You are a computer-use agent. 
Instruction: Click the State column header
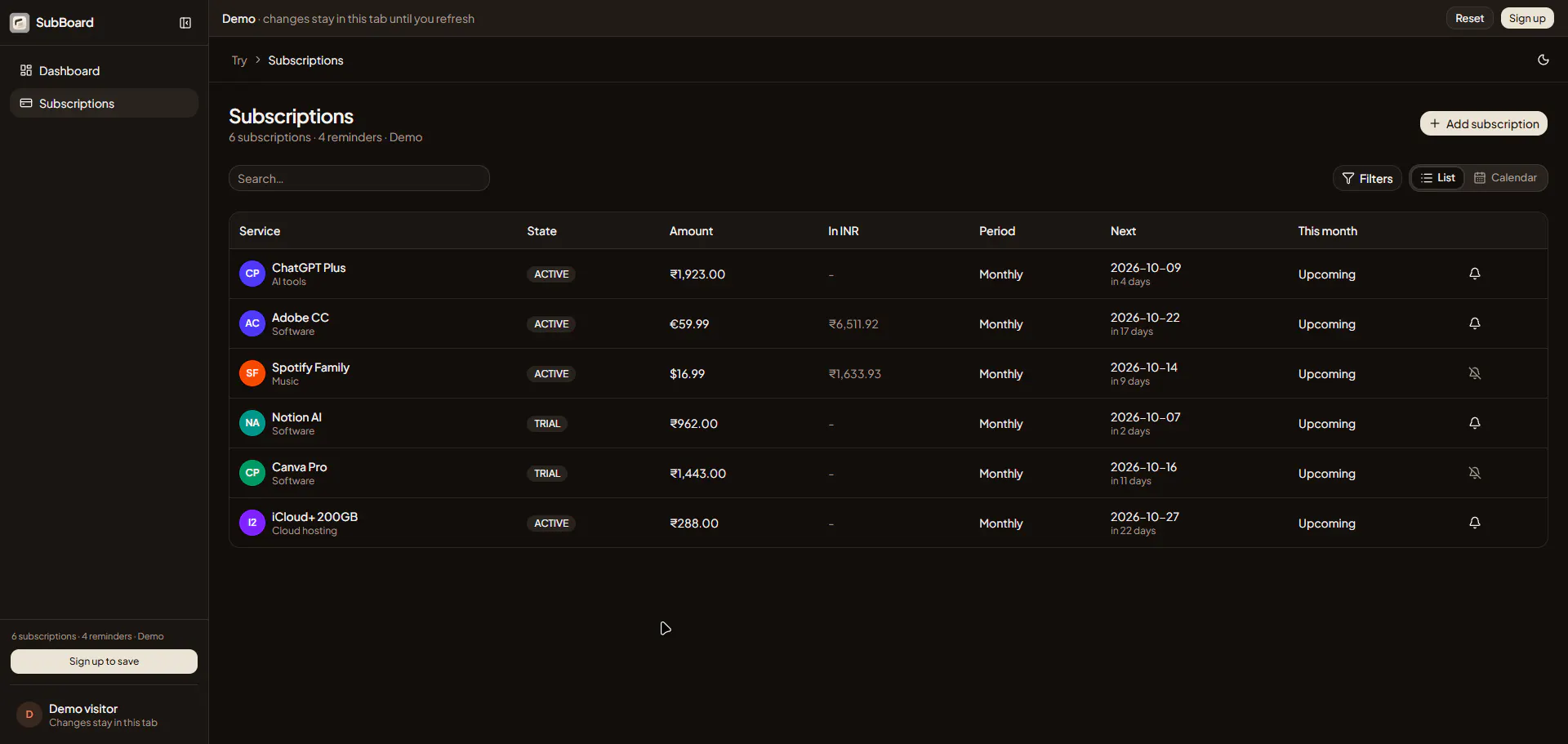[x=541, y=231]
